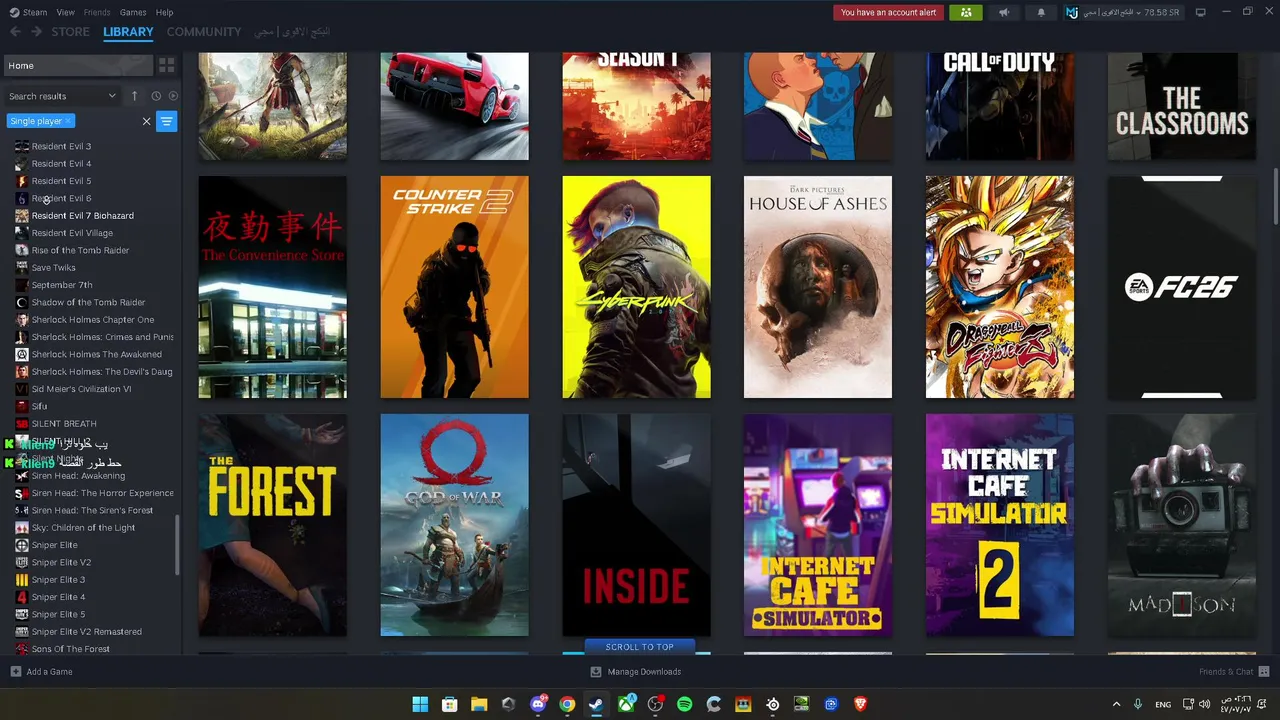Viewport: 1280px width, 720px height.
Task: Open House of Ashes cover
Action: click(818, 287)
